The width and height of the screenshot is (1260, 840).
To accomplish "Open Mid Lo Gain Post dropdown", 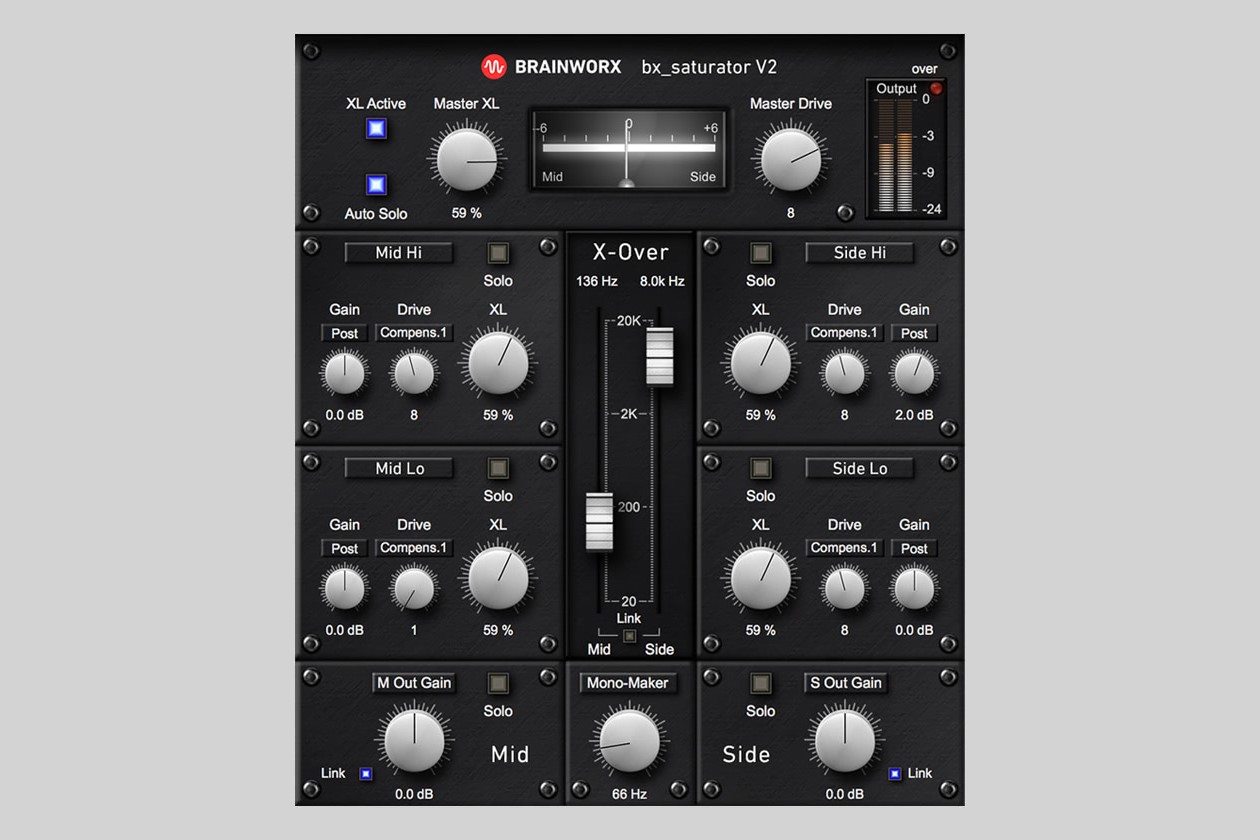I will [344, 548].
